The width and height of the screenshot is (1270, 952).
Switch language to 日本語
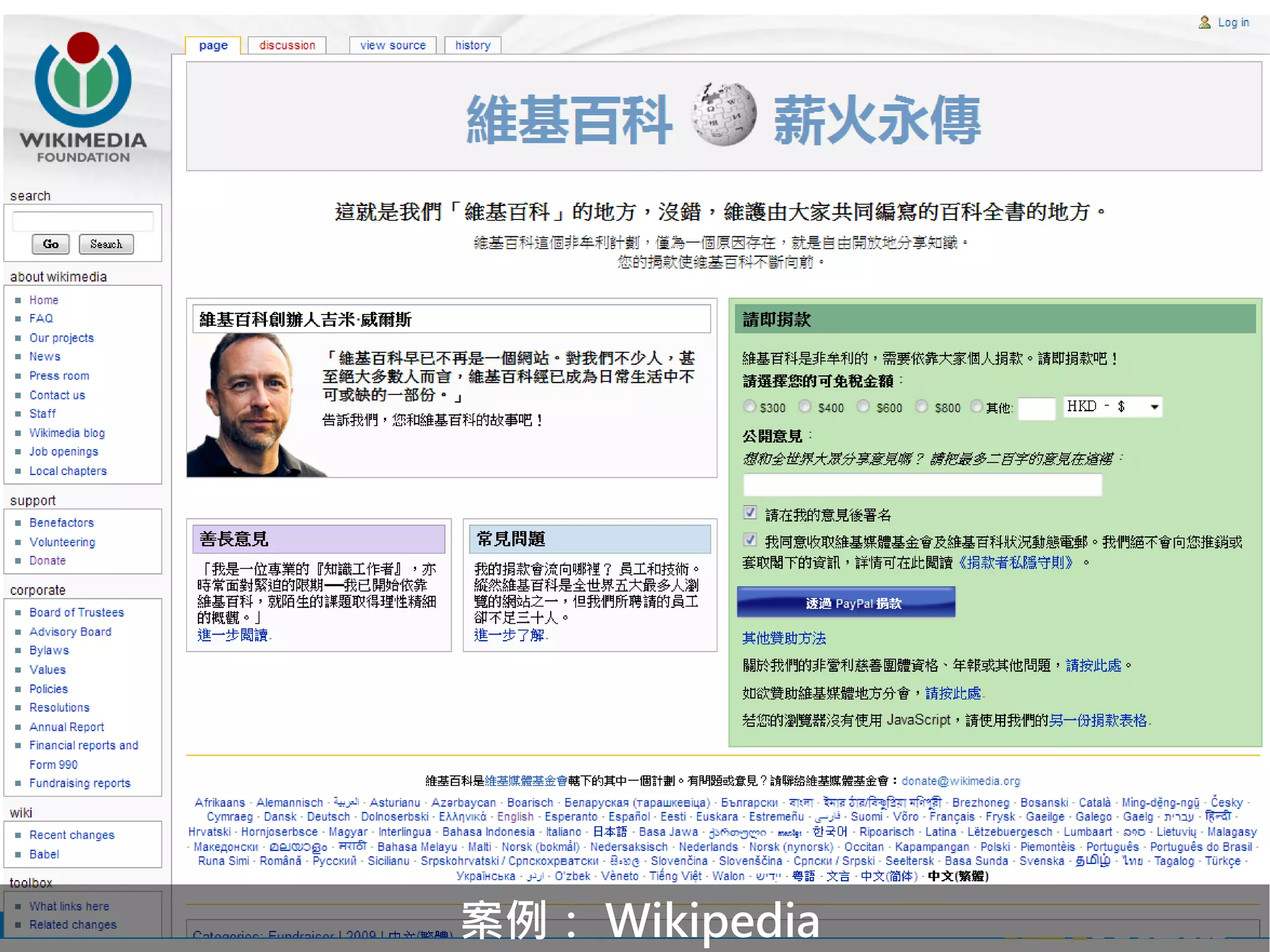[610, 832]
